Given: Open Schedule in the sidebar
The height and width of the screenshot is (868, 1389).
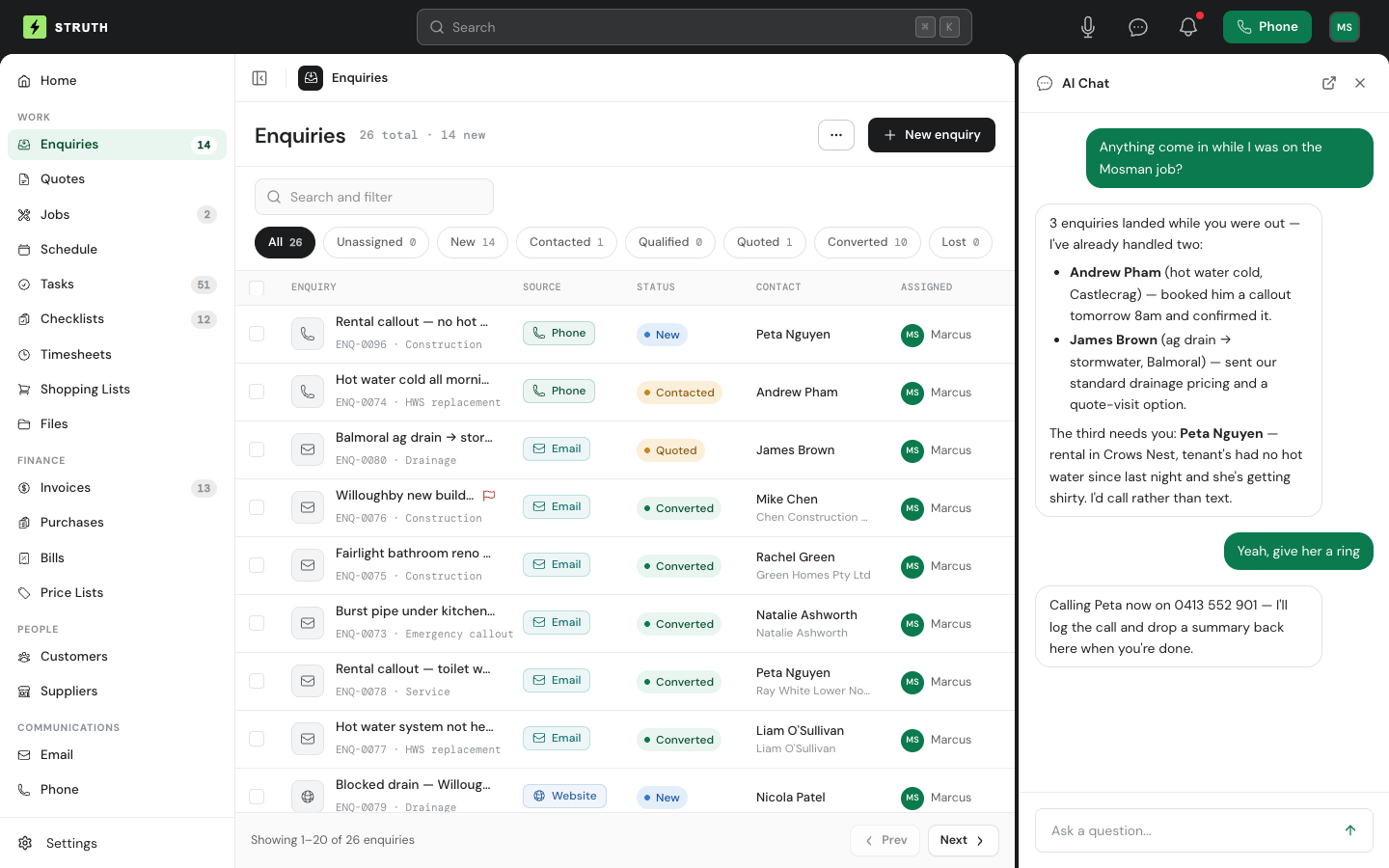Looking at the screenshot, I should 117,249.
